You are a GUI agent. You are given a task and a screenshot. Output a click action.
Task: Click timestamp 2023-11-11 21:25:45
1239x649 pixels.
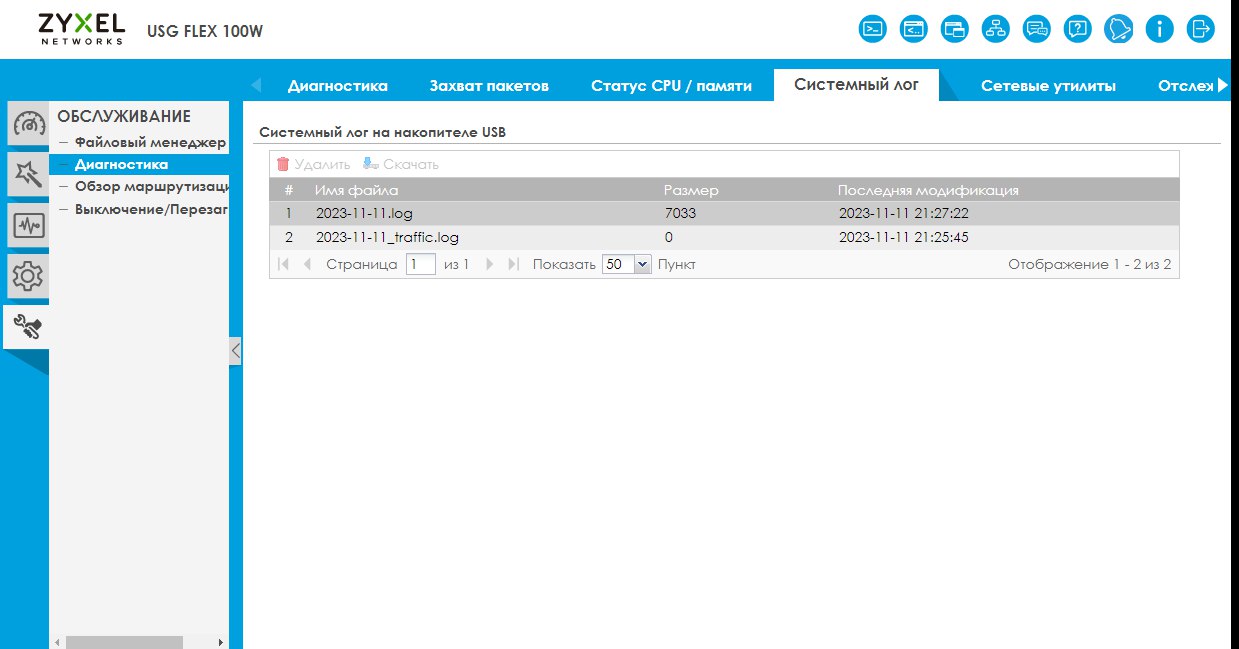[x=903, y=237]
